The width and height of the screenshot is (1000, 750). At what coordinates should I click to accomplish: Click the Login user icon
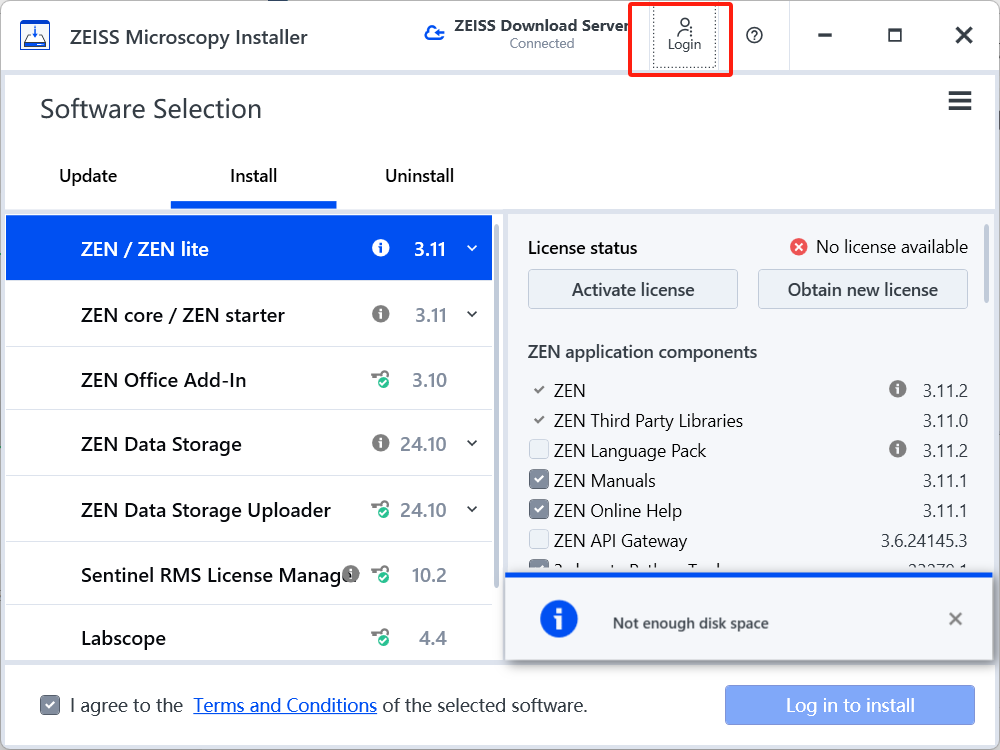(684, 35)
